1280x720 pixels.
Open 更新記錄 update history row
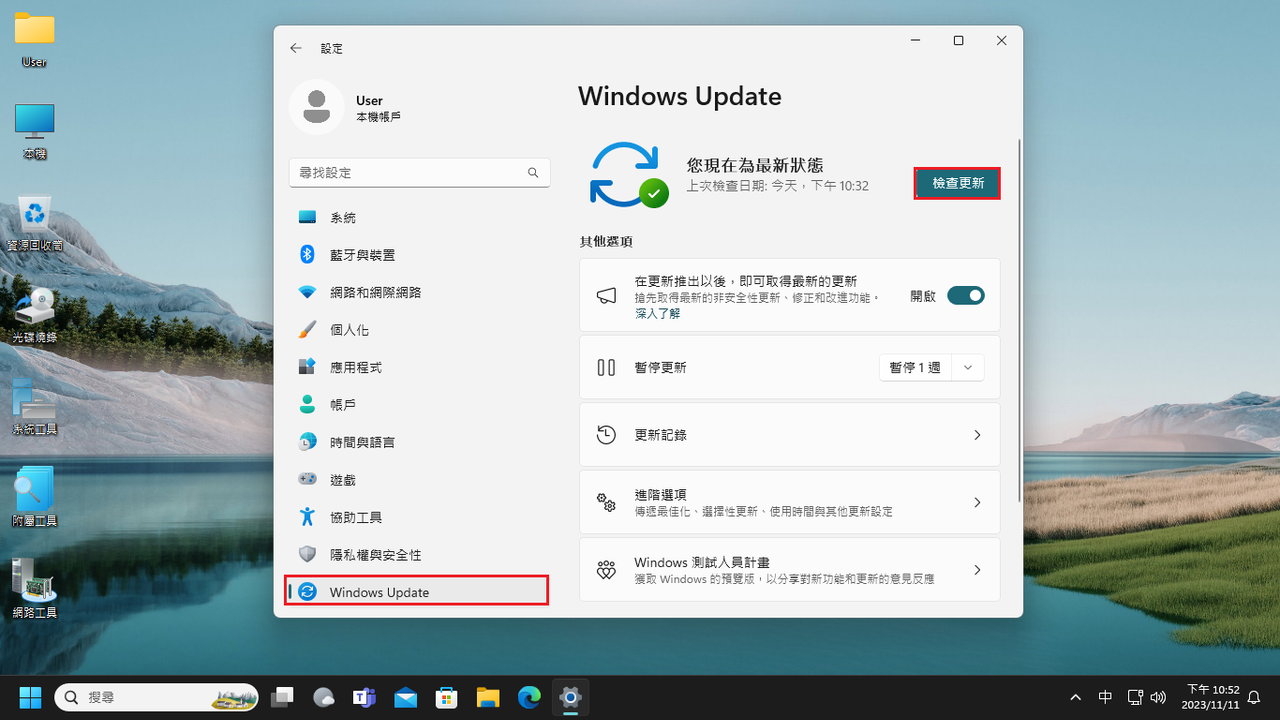coord(790,435)
